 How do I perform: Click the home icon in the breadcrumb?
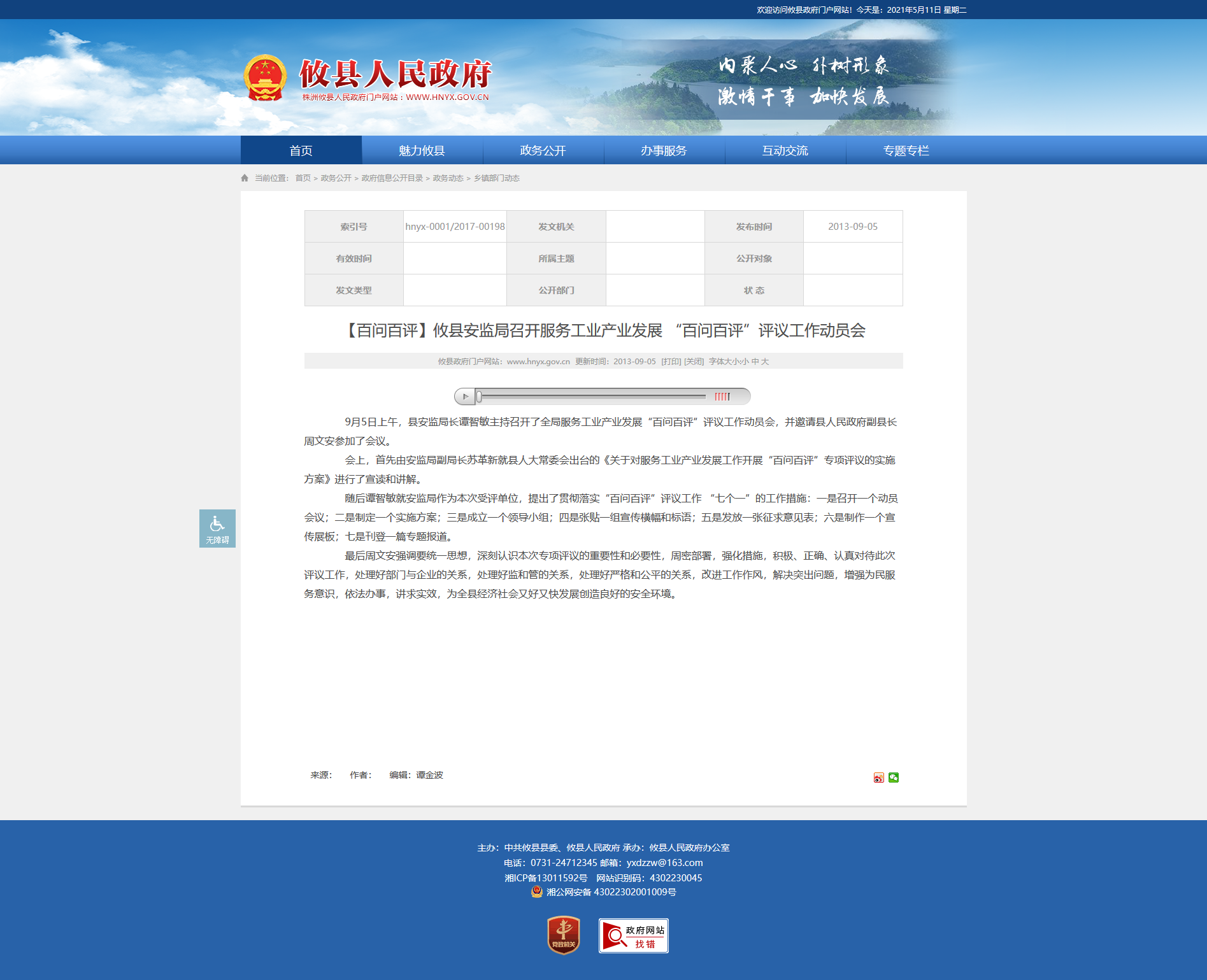tap(245, 178)
